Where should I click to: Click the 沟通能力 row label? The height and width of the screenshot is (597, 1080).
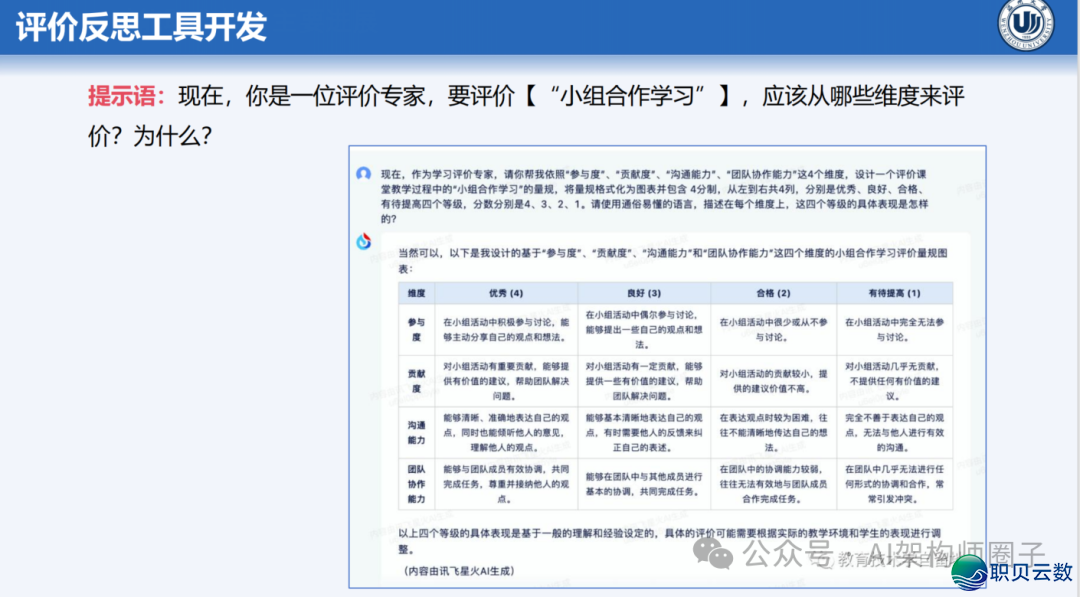(x=414, y=430)
